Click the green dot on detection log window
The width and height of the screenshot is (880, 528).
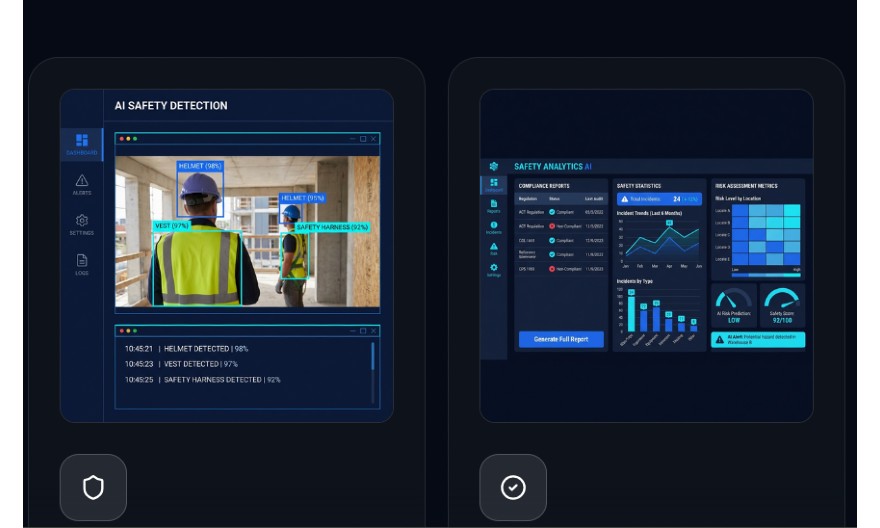(x=135, y=331)
